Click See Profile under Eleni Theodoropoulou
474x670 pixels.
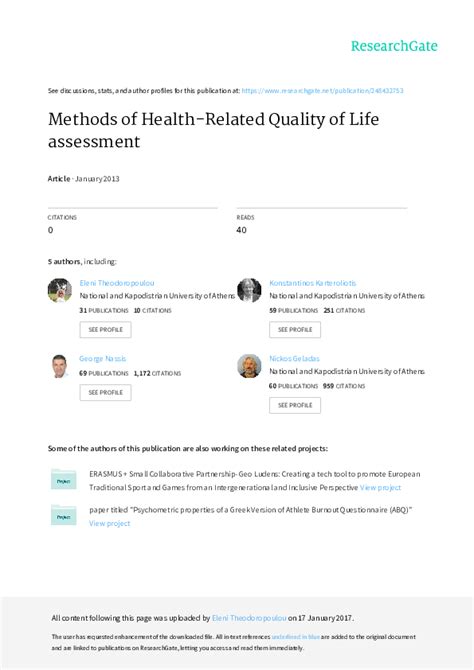tap(105, 329)
